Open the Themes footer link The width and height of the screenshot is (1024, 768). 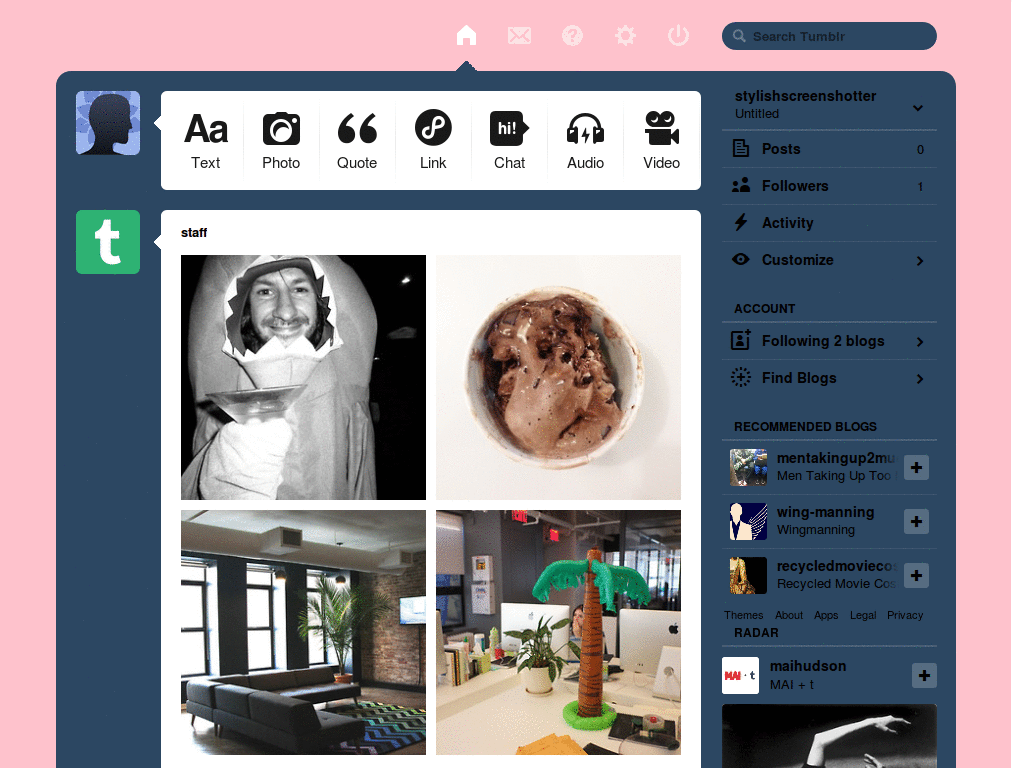[743, 615]
